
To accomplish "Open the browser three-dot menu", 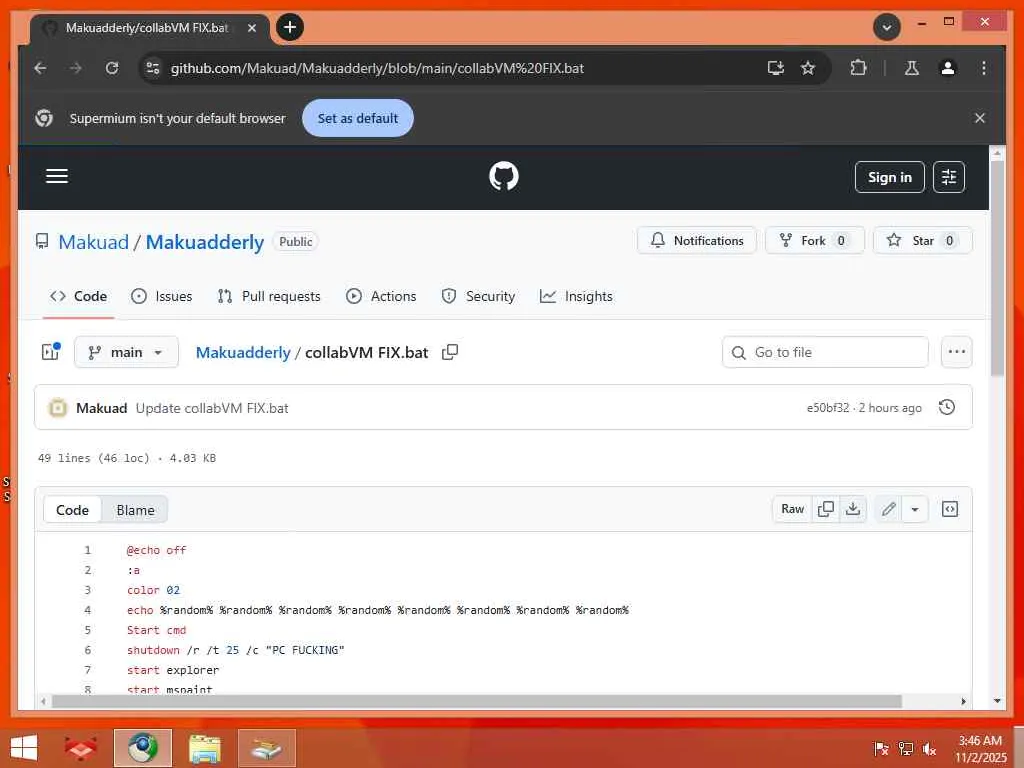I will [984, 68].
